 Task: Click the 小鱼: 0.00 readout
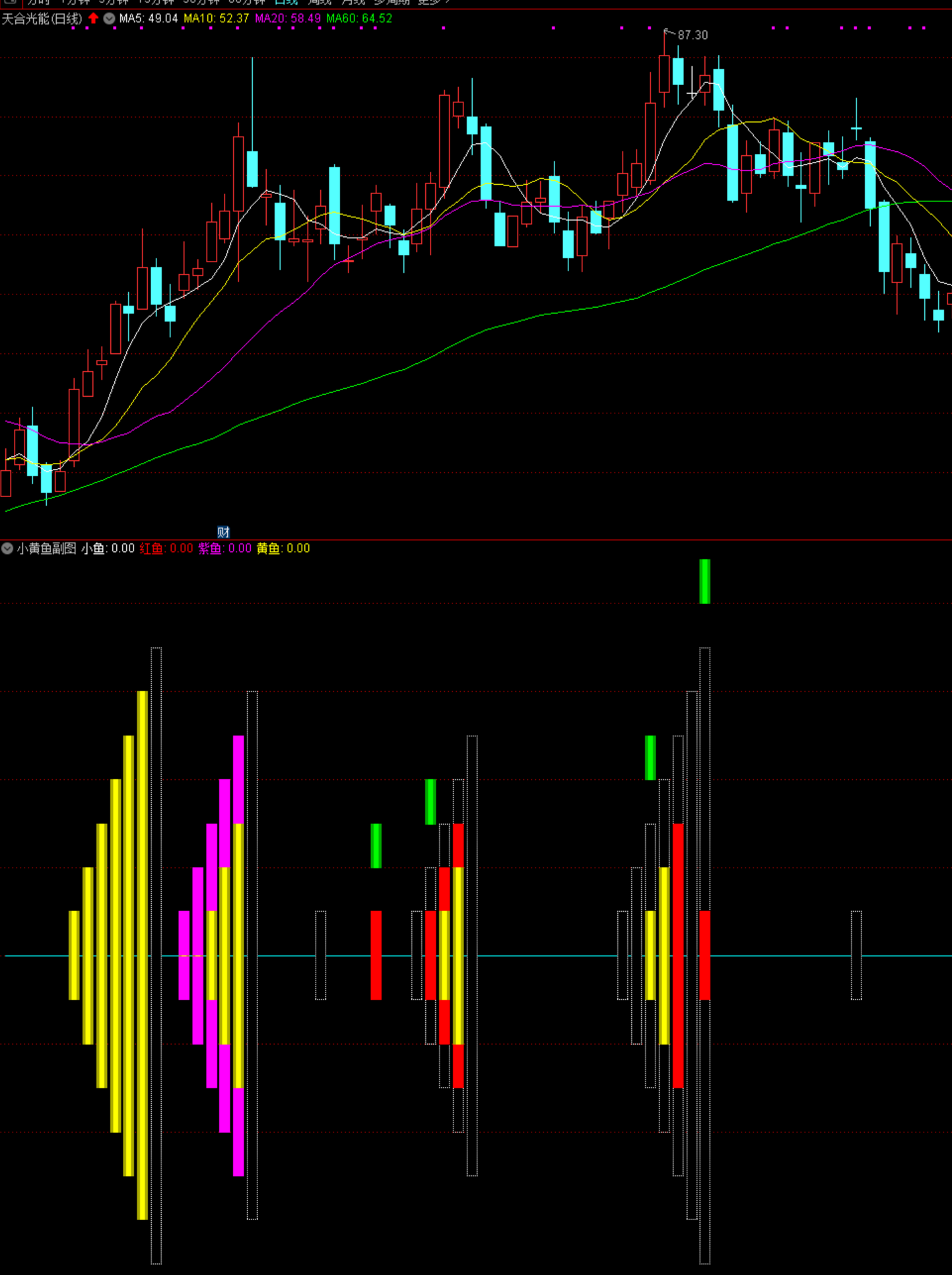pos(108,548)
